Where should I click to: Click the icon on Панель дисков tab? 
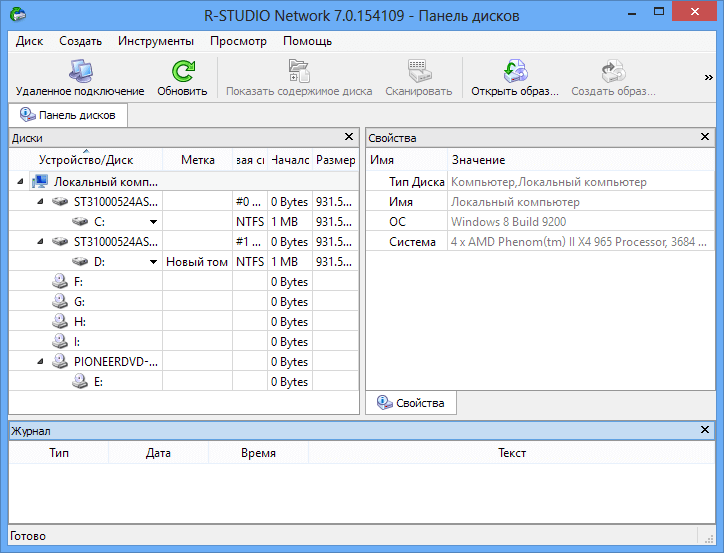pyautogui.click(x=28, y=114)
